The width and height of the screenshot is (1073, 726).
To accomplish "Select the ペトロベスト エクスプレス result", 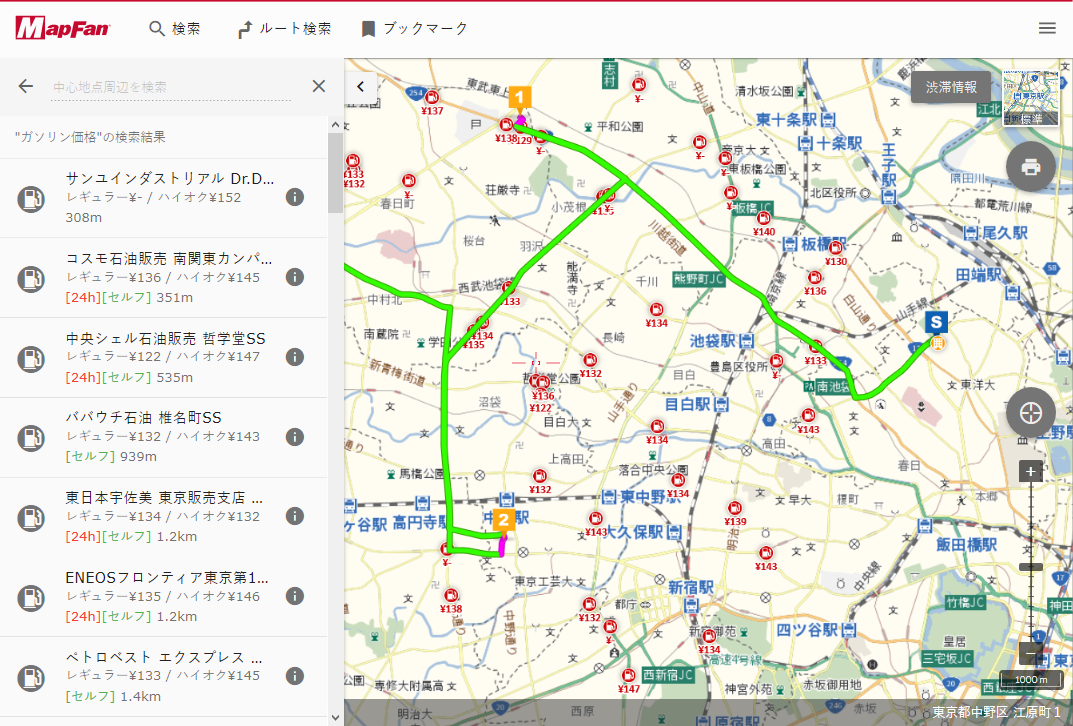I will (x=164, y=677).
